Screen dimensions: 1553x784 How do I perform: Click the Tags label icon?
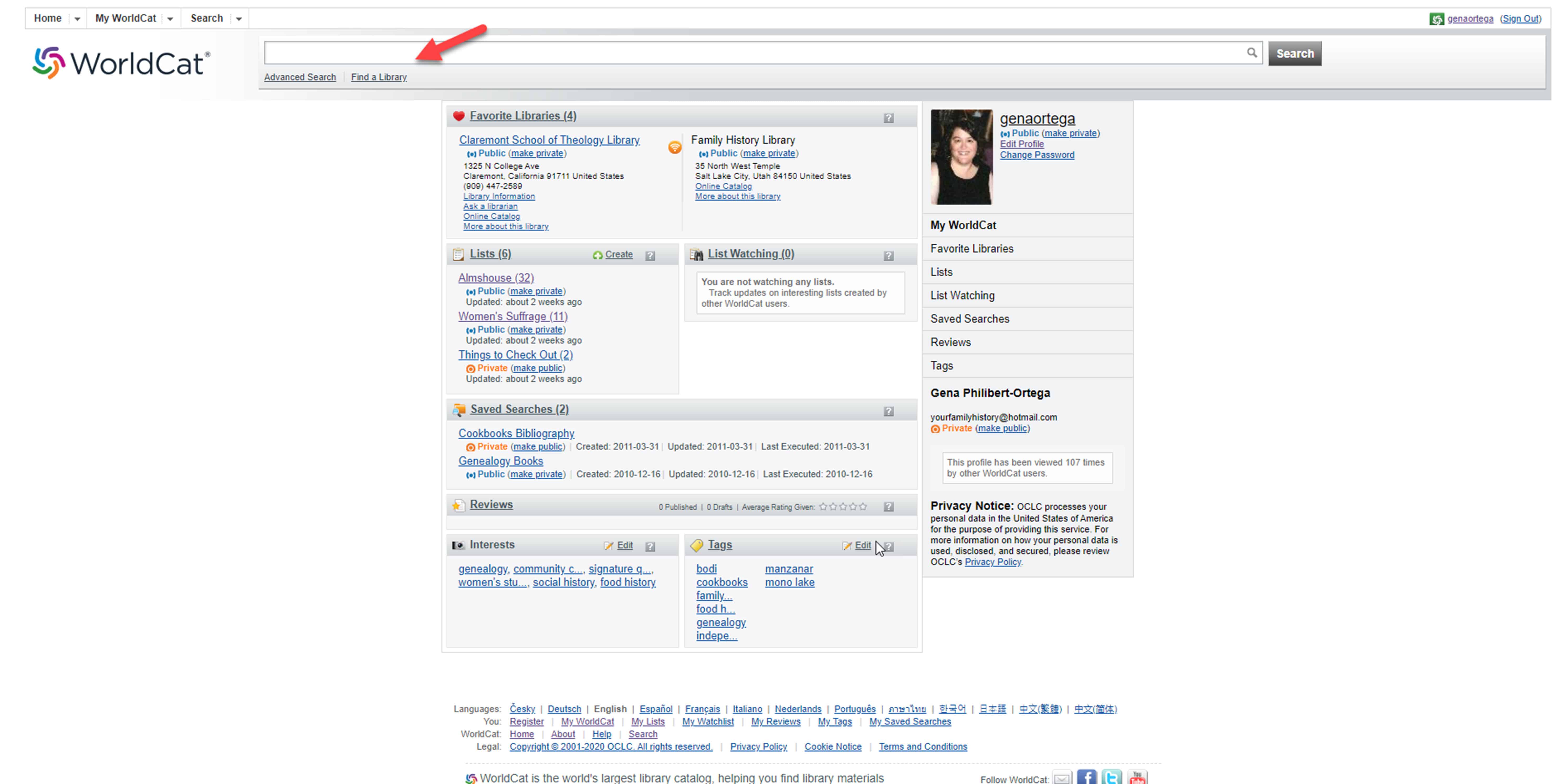coord(696,545)
